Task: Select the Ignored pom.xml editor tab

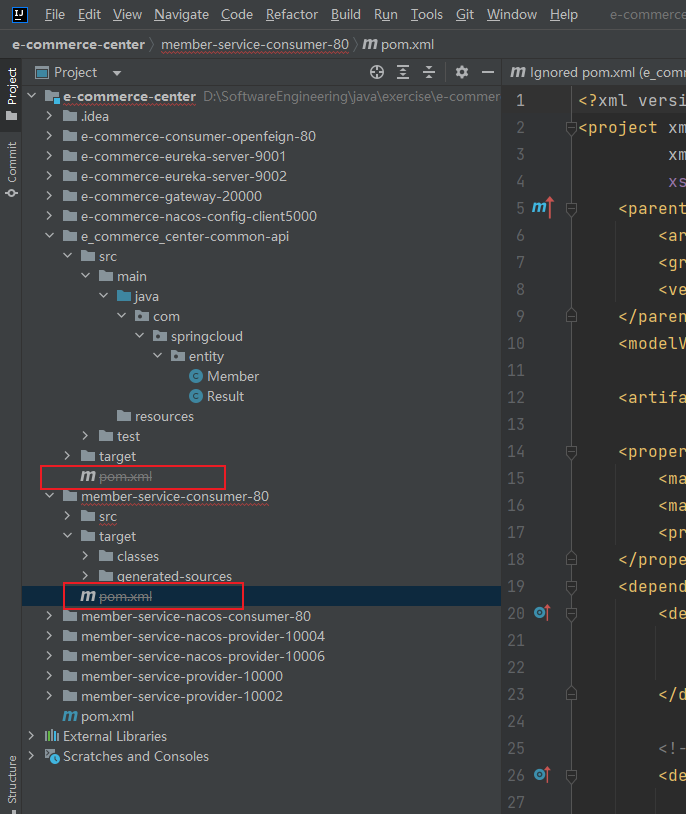Action: tap(597, 72)
